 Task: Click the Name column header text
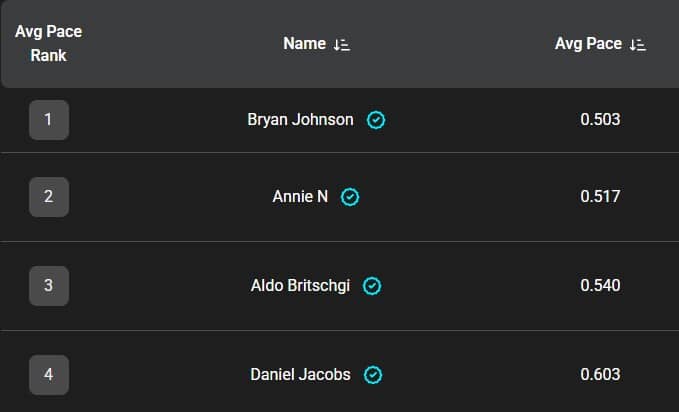coord(304,44)
